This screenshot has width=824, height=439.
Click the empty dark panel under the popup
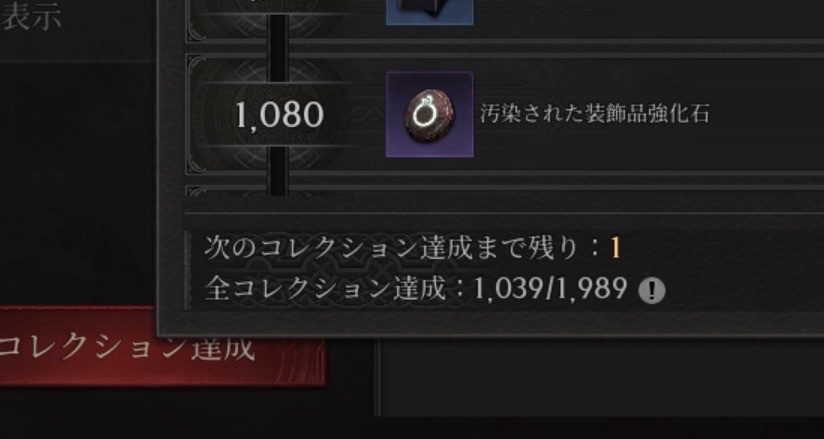[x=601, y=377]
